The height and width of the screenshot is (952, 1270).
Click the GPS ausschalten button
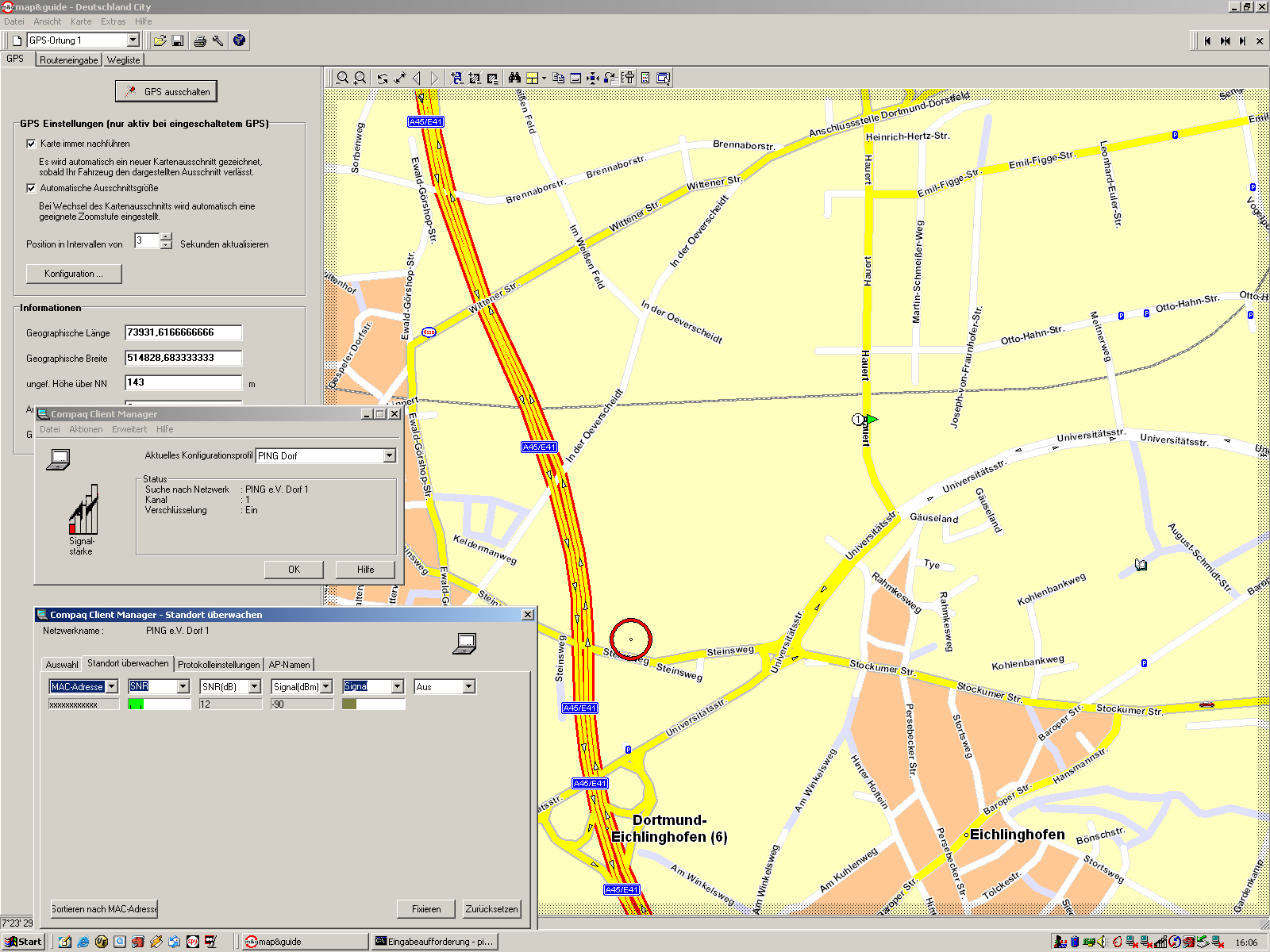[166, 92]
